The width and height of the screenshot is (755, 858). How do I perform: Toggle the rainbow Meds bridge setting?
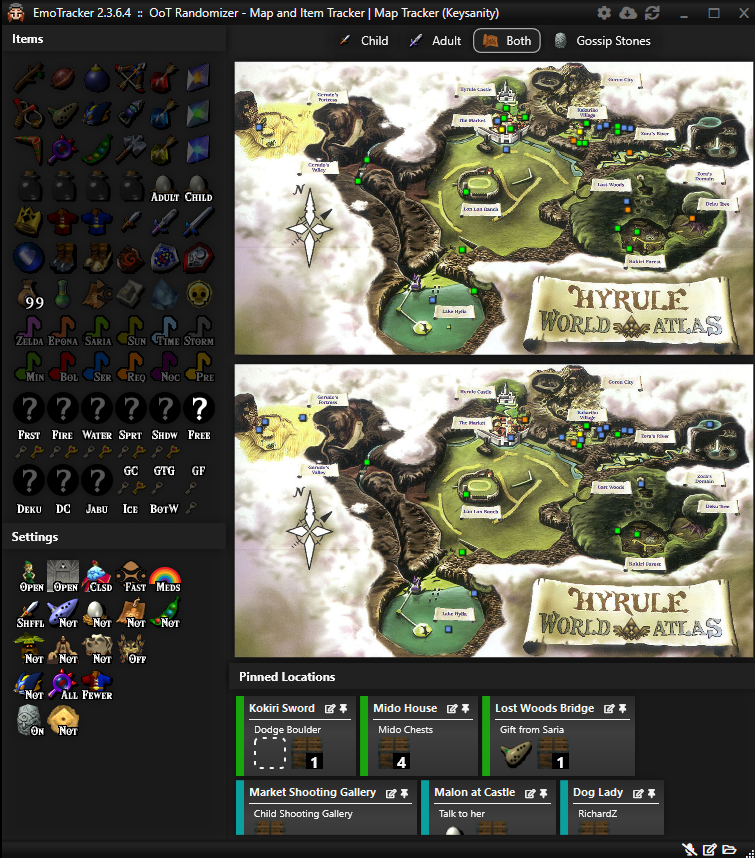pyautogui.click(x=165, y=577)
